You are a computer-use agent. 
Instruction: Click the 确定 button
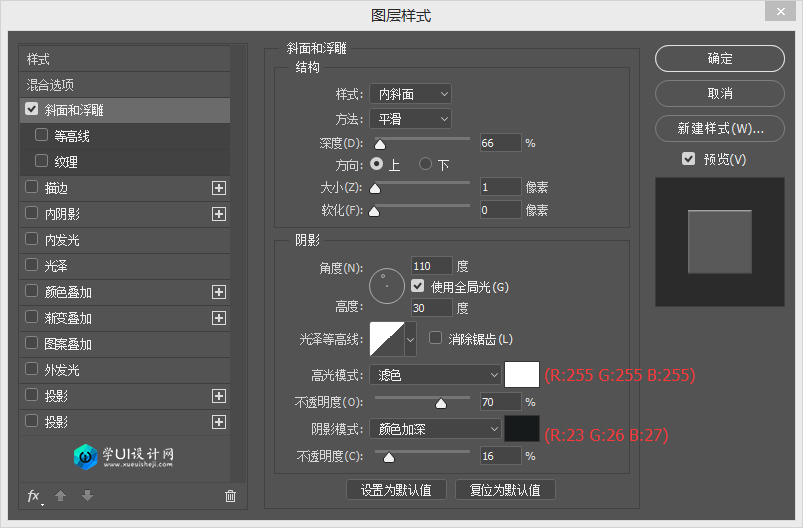pyautogui.click(x=720, y=59)
